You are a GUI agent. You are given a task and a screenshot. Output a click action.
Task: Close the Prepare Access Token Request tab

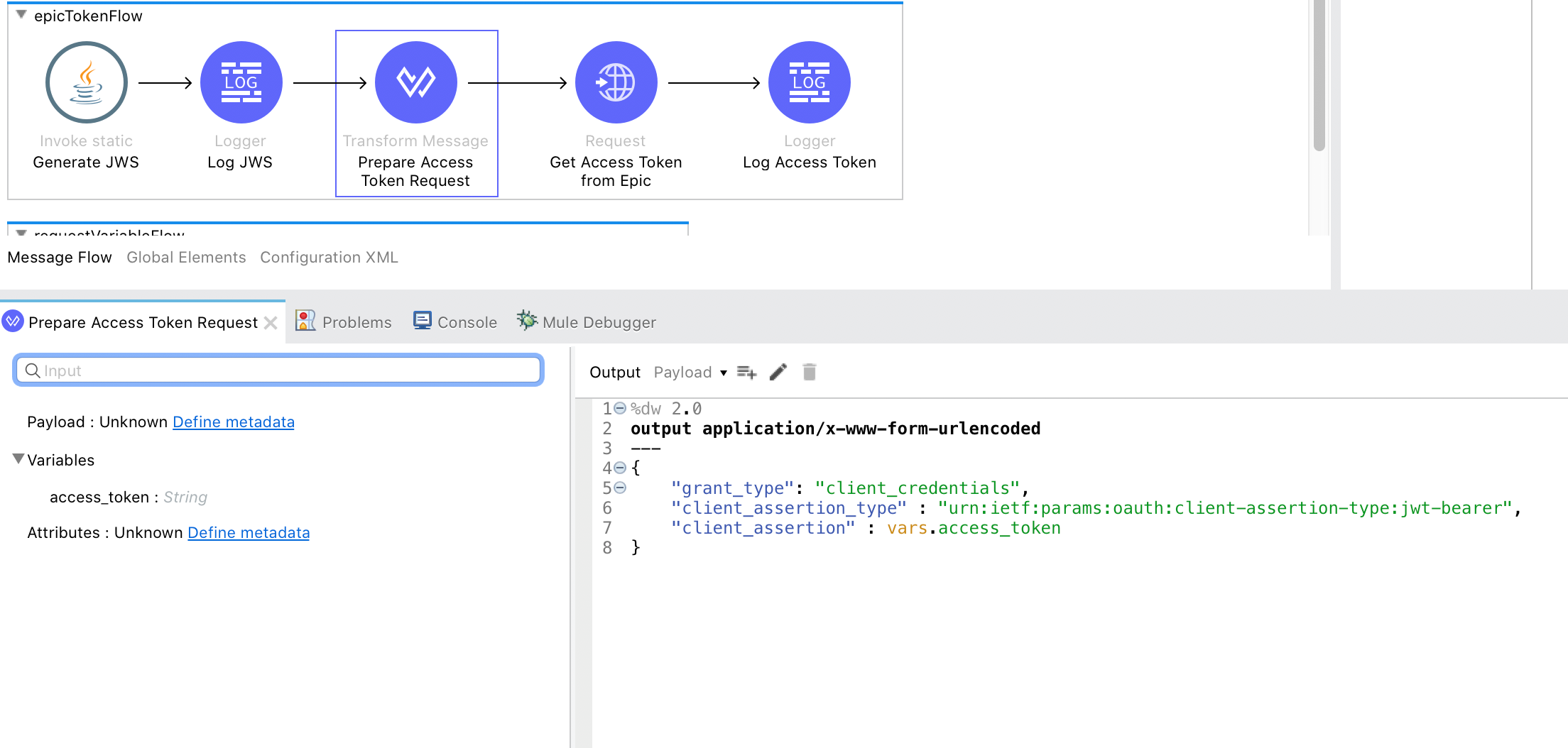pyautogui.click(x=271, y=323)
